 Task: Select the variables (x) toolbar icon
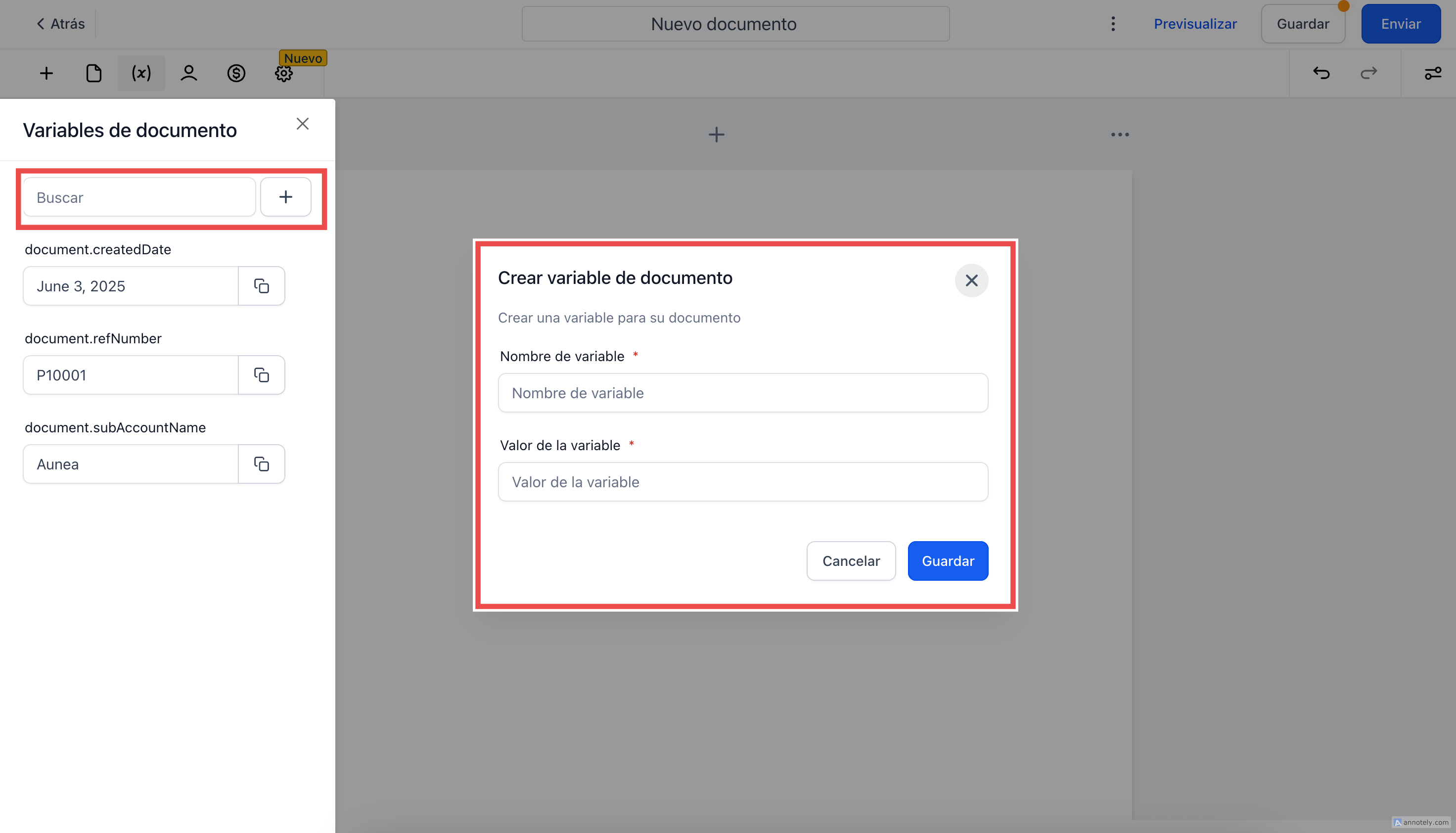(x=141, y=73)
